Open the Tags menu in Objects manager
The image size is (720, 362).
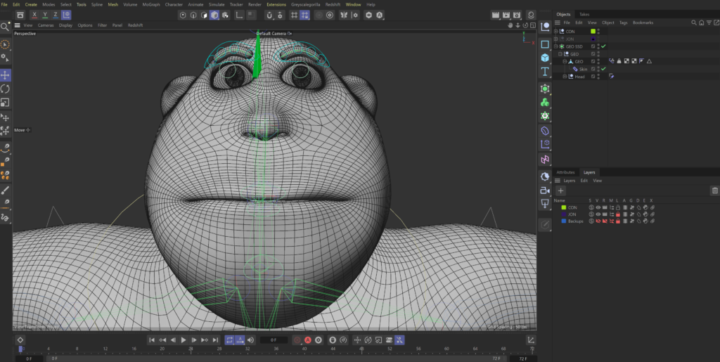click(623, 23)
